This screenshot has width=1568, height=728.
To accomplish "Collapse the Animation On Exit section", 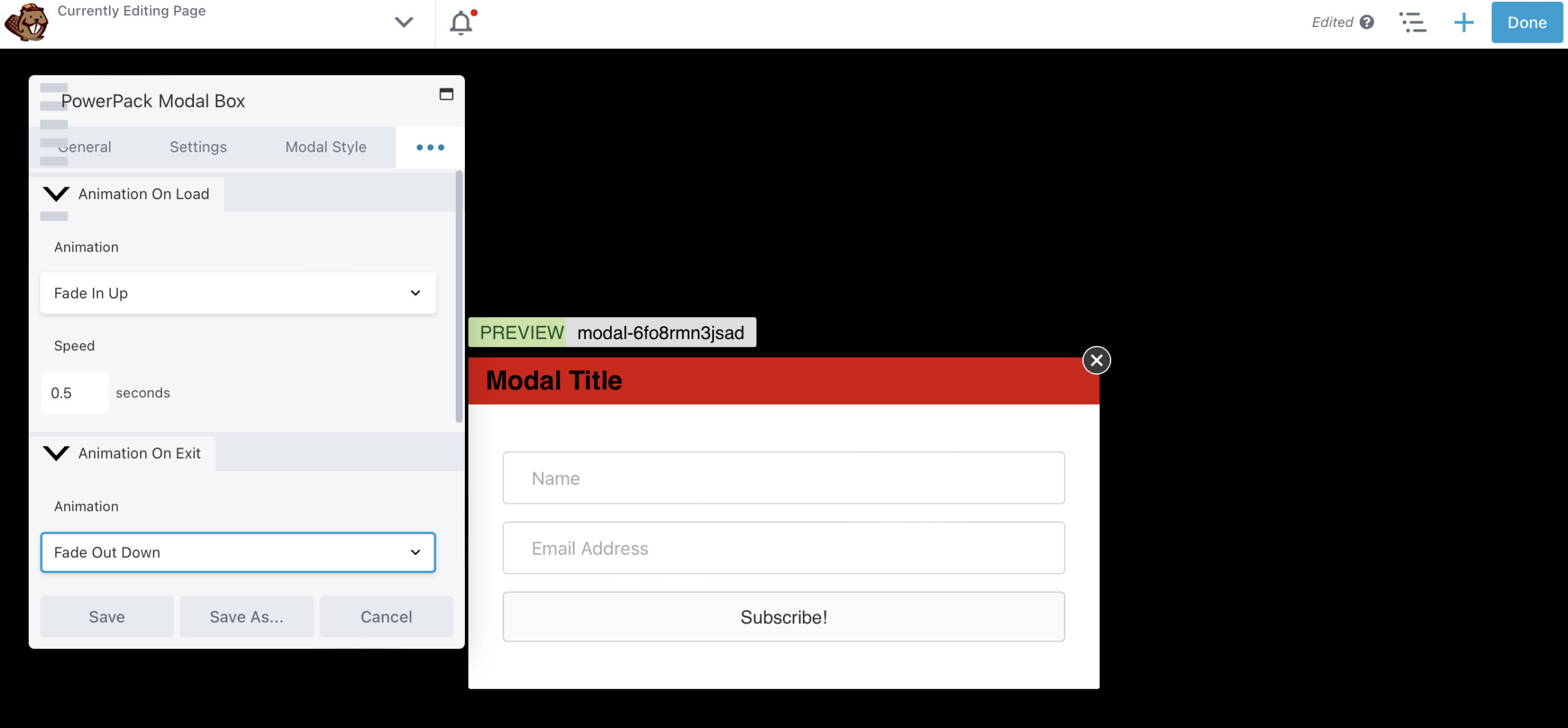I will pos(56,452).
